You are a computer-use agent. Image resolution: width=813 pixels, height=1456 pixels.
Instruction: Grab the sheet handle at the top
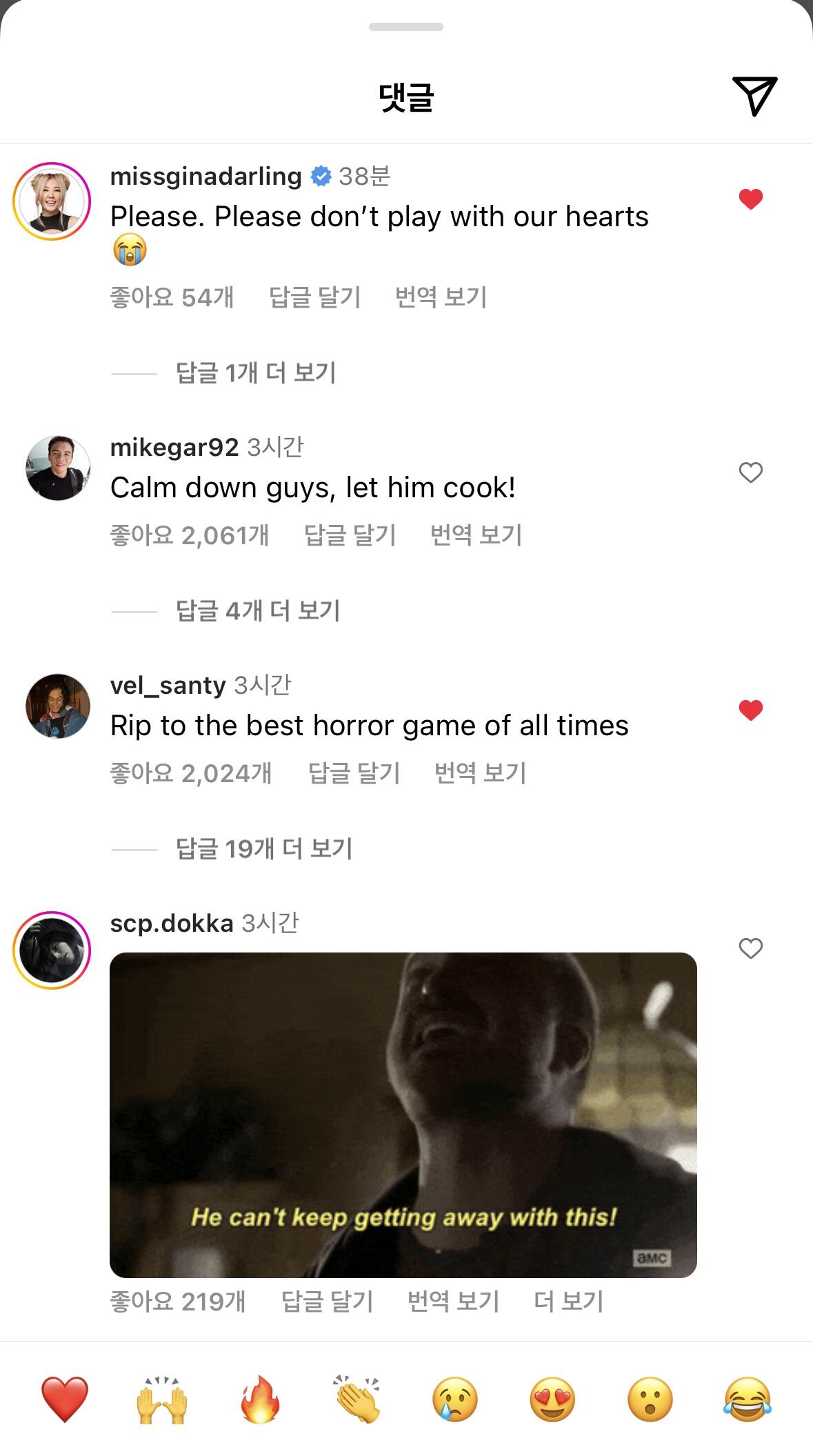click(406, 27)
